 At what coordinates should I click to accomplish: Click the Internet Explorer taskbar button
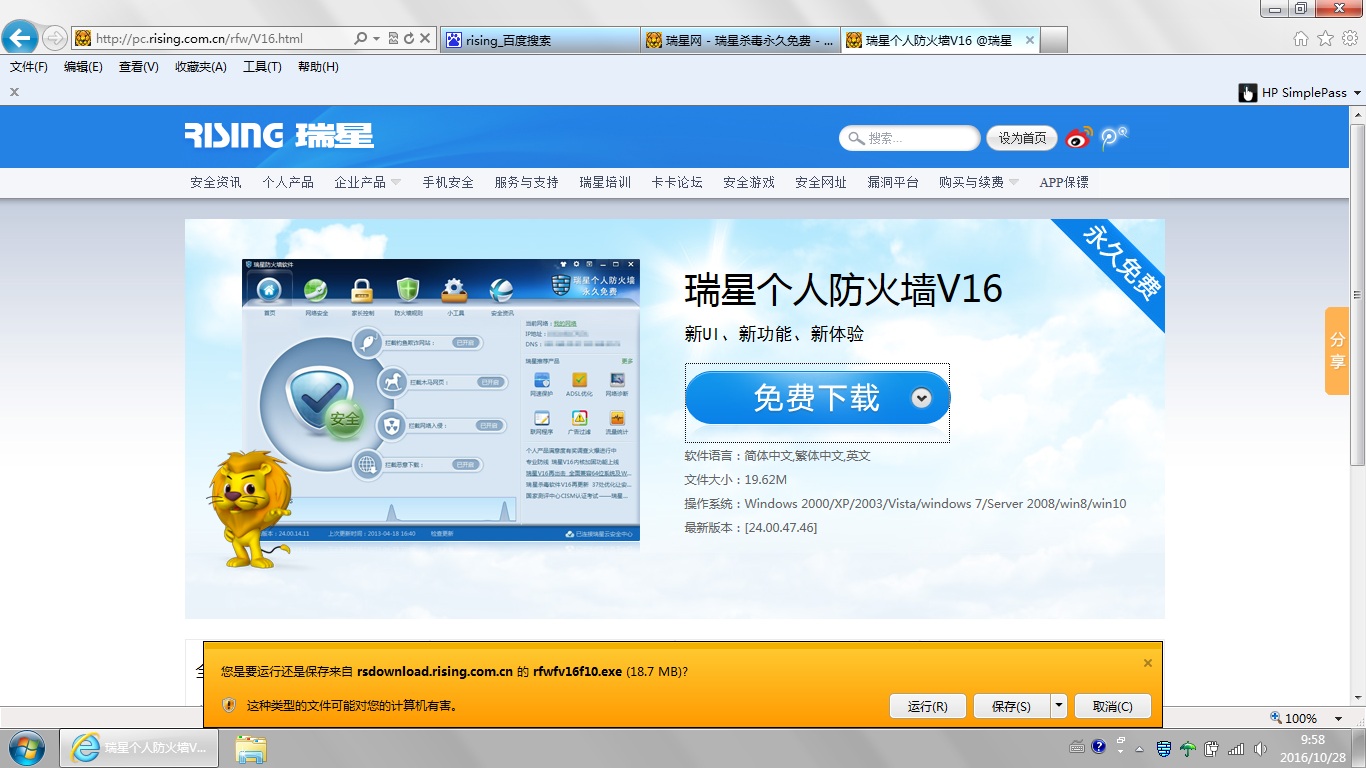(x=139, y=748)
